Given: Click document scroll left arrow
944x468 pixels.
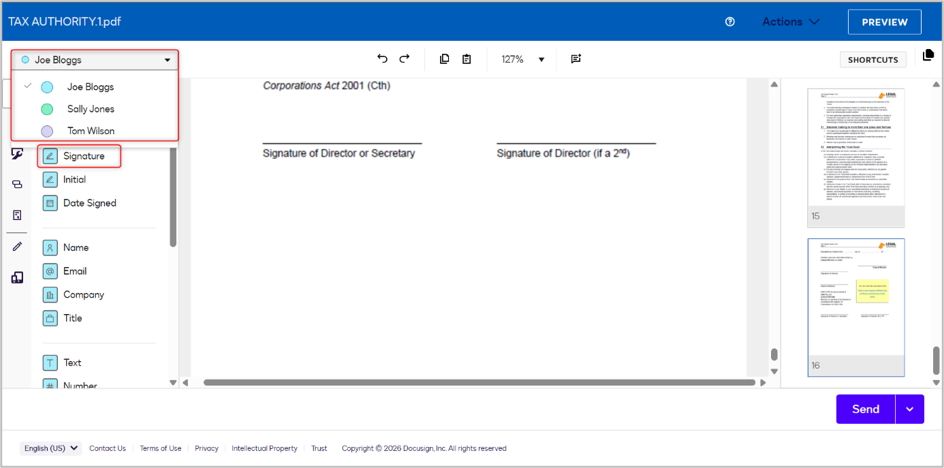Looking at the screenshot, I should [185, 382].
